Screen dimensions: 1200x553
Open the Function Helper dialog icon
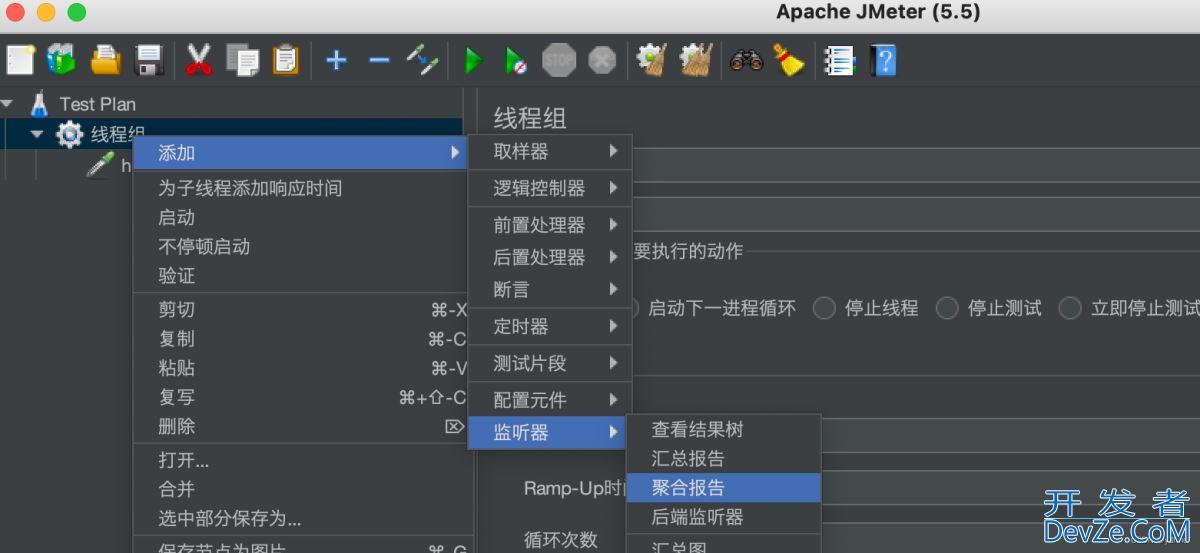click(839, 61)
